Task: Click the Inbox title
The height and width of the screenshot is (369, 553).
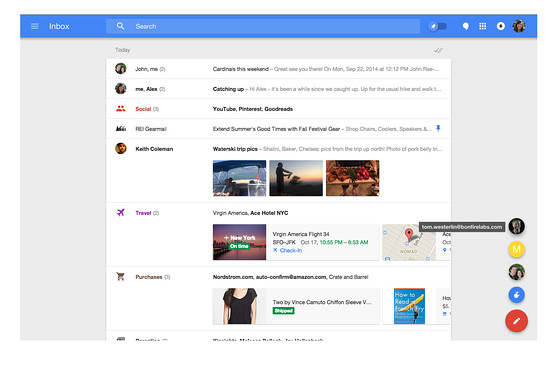Action: [x=59, y=26]
